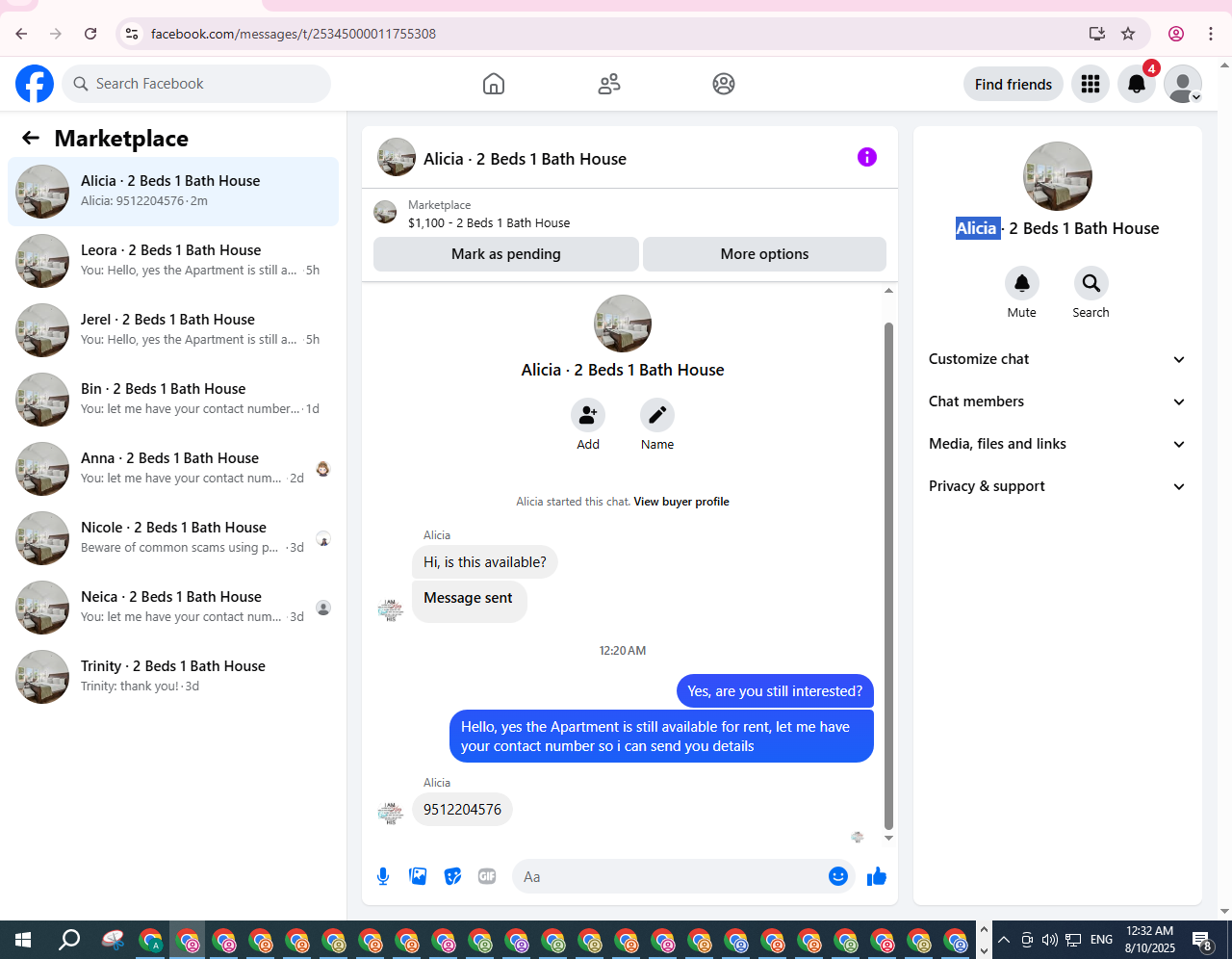The width and height of the screenshot is (1232, 959).
Task: Open View buyer profile link
Action: pos(681,502)
